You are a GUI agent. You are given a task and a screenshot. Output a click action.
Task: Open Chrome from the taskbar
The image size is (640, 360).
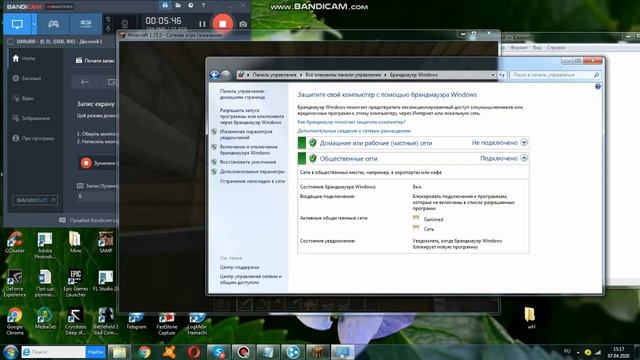[x=144, y=352]
